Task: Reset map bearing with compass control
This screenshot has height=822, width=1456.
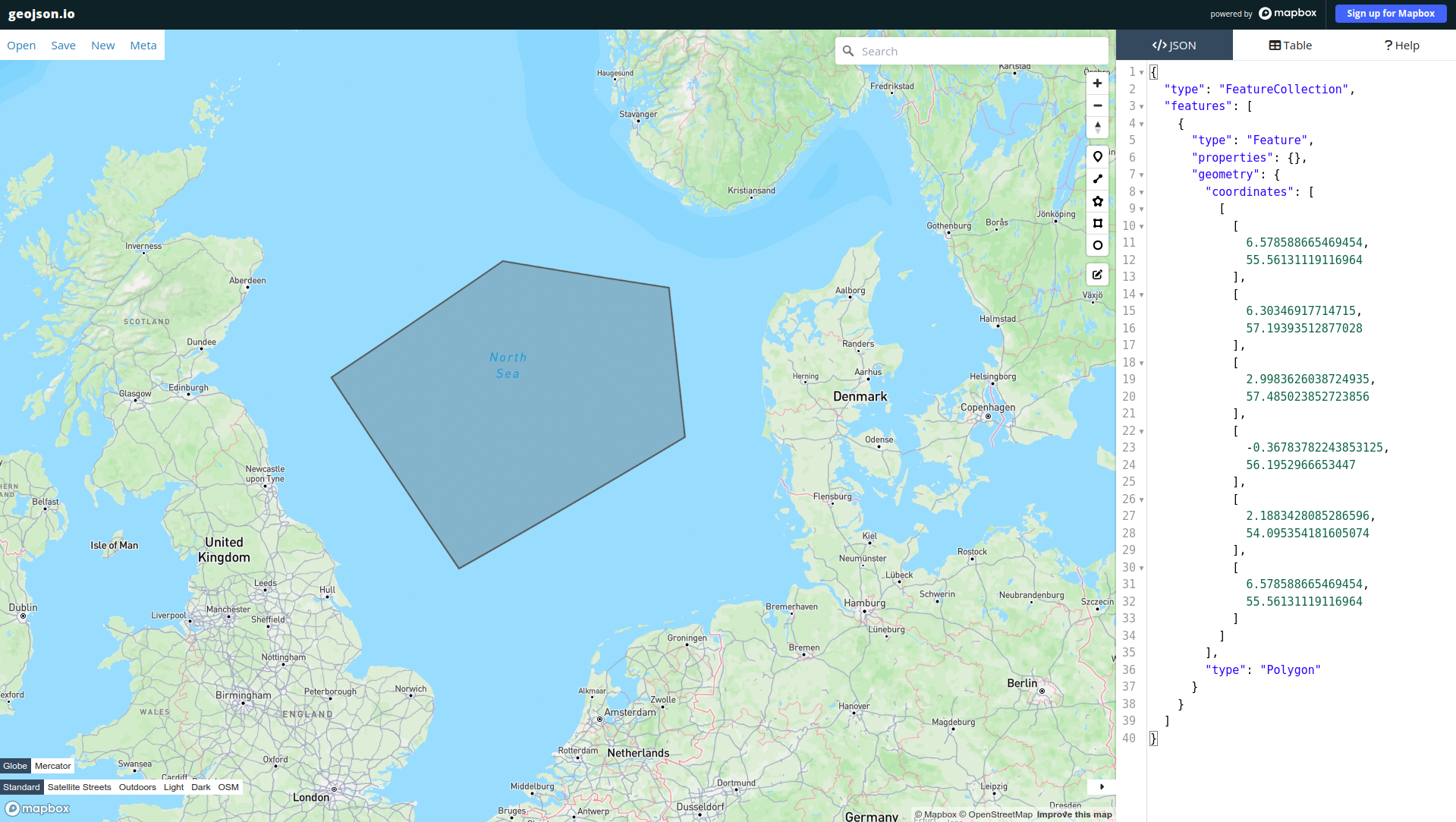Action: tap(1097, 128)
